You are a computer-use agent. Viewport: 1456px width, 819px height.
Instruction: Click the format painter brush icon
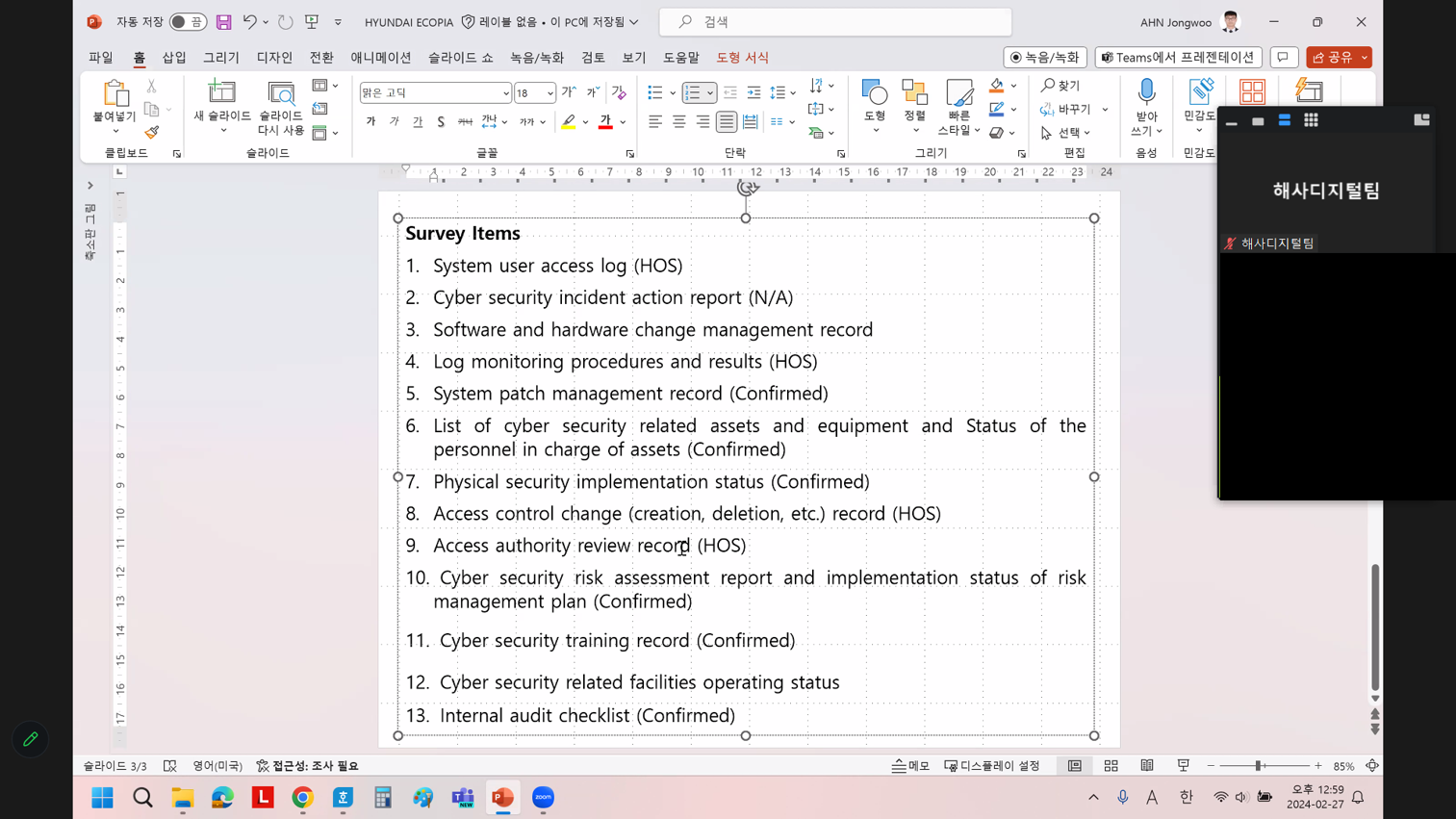pos(152,133)
